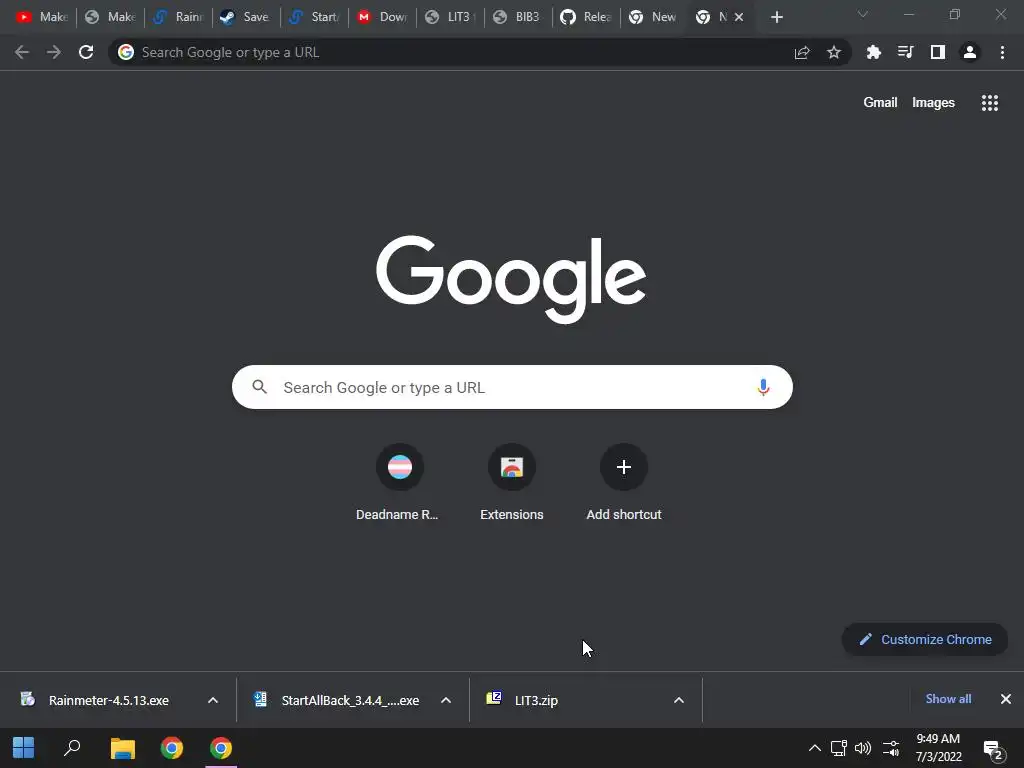This screenshot has width=1024, height=768.
Task: Open downloaded StartAllBack_3.4.4 exe file
Action: coord(336,700)
